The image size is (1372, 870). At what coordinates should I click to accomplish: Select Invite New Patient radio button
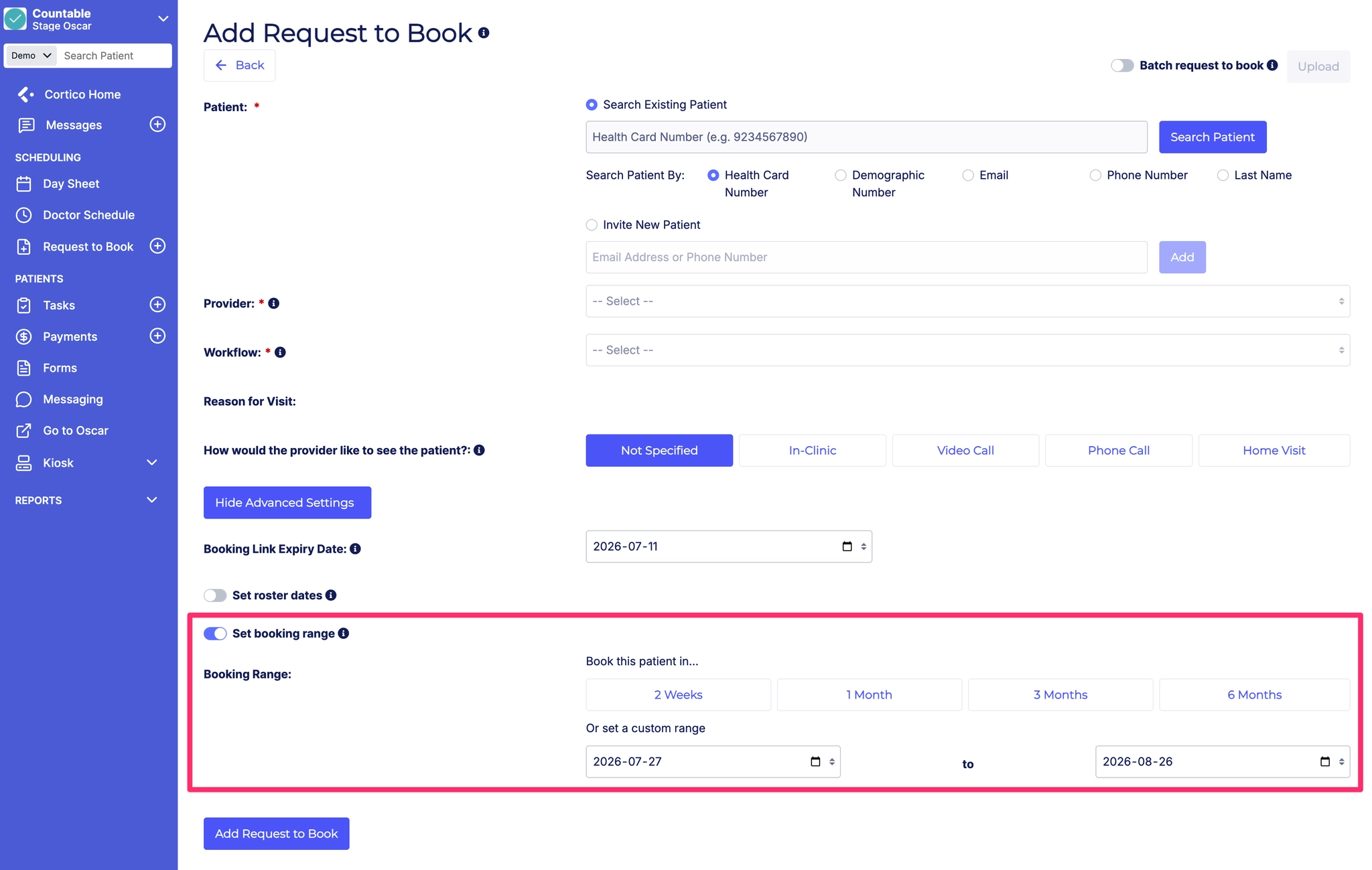[592, 225]
